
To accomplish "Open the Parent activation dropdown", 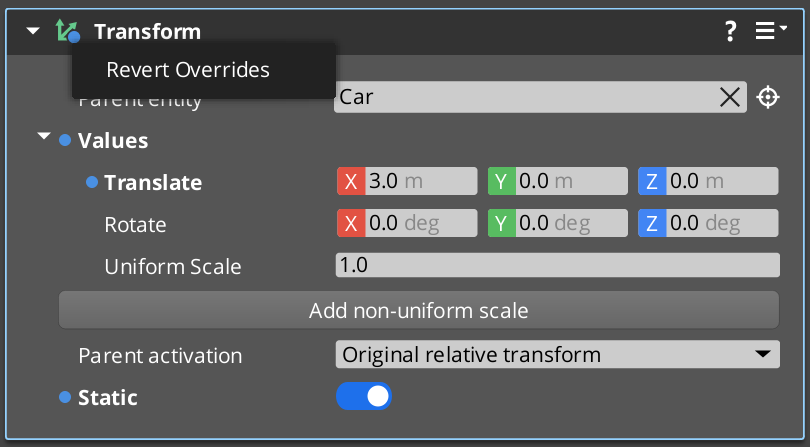I will tap(556, 355).
